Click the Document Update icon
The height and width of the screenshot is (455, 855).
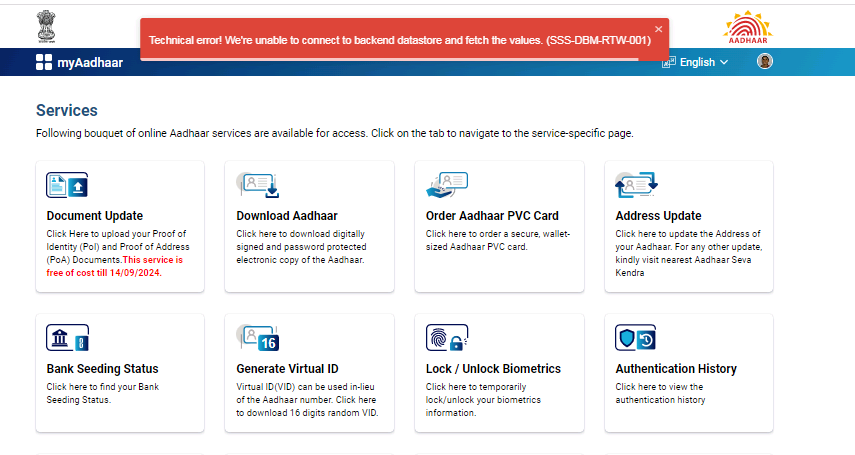(x=67, y=185)
